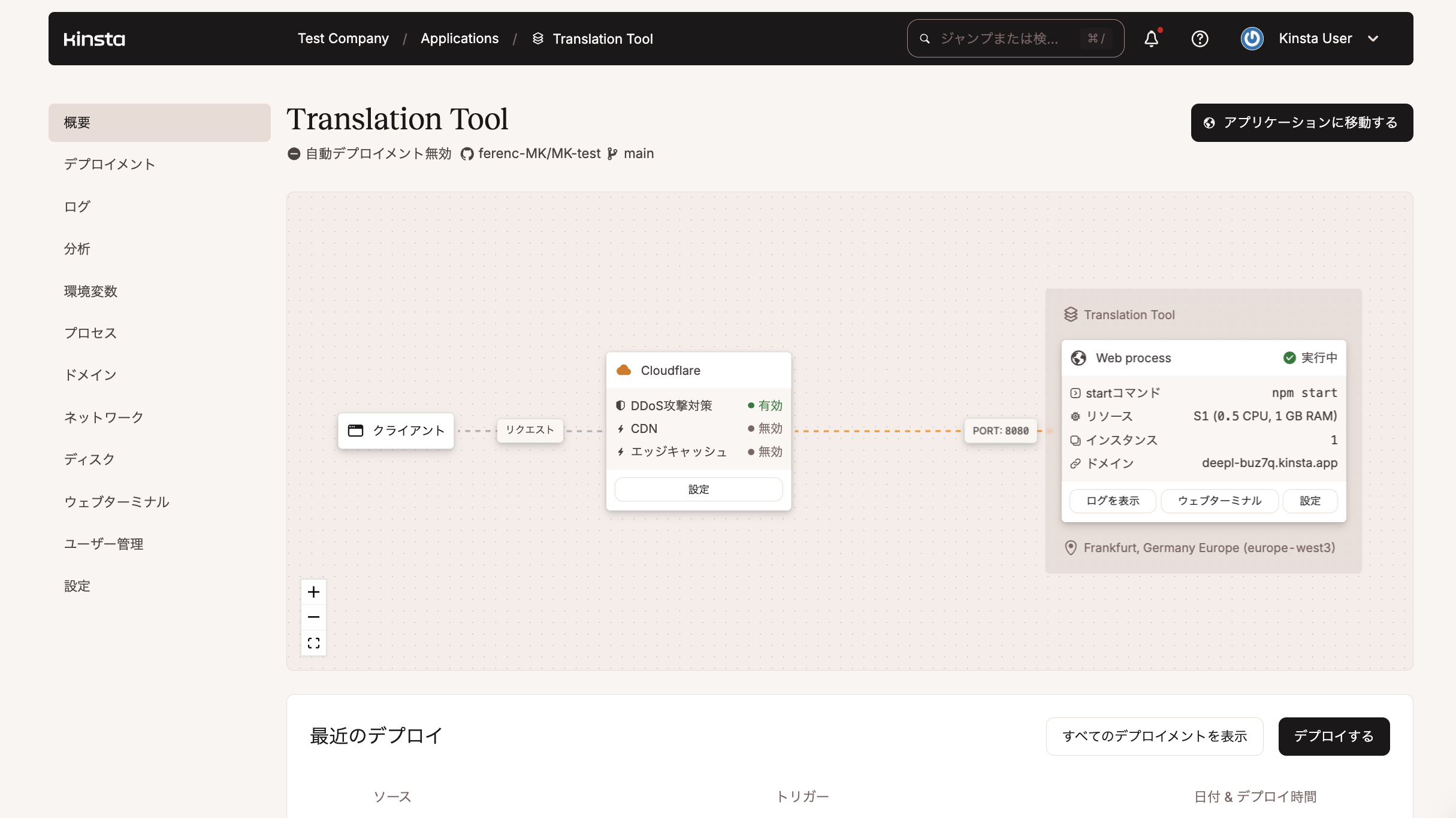This screenshot has height=818, width=1456.
Task: Click the GitHub icon beside ferenc-MK/MK-test
Action: [x=467, y=153]
